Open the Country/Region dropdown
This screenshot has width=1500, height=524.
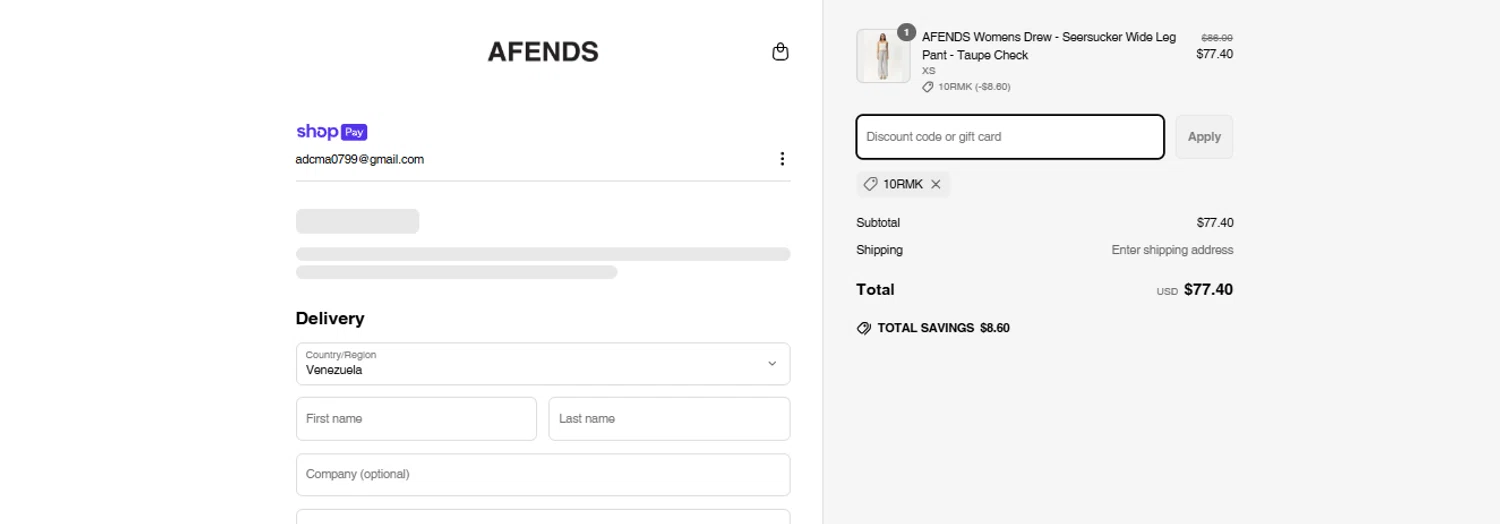pos(543,364)
